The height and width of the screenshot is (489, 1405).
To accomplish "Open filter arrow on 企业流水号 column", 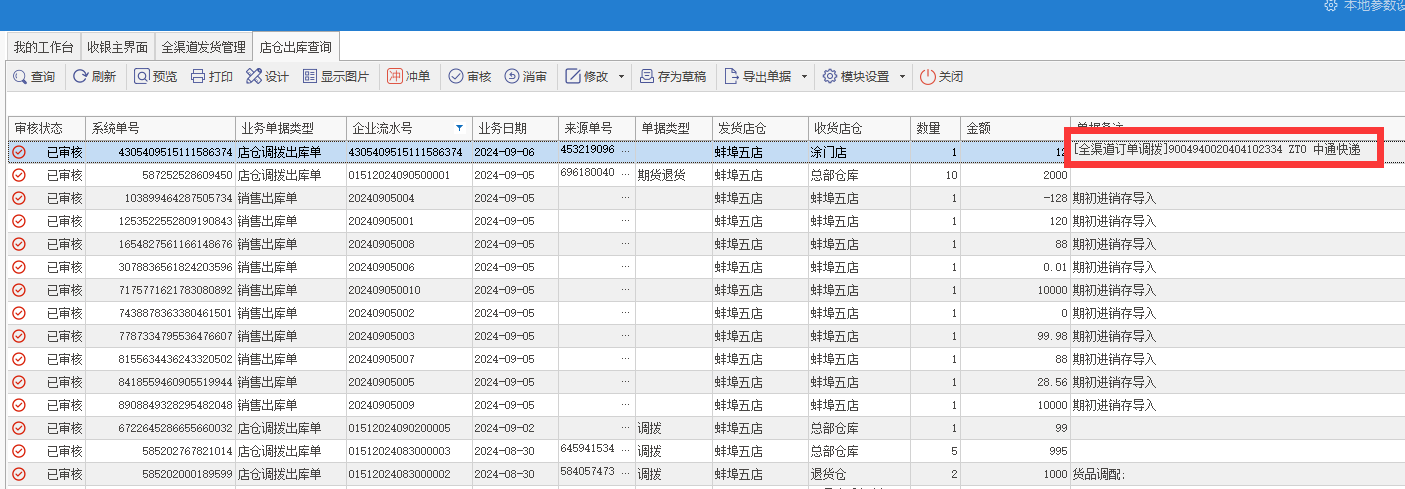I will pyautogui.click(x=460, y=129).
